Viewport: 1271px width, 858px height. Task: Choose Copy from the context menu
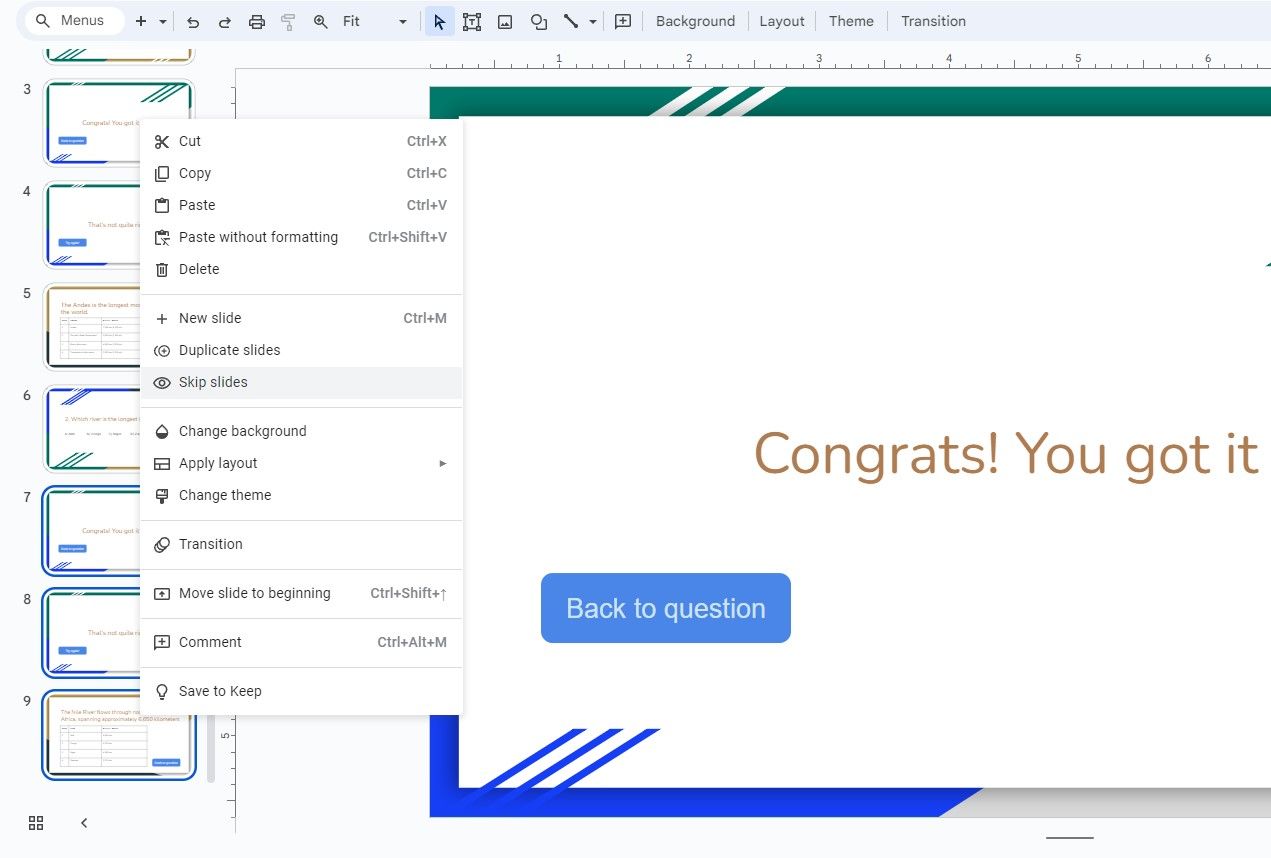click(x=301, y=173)
